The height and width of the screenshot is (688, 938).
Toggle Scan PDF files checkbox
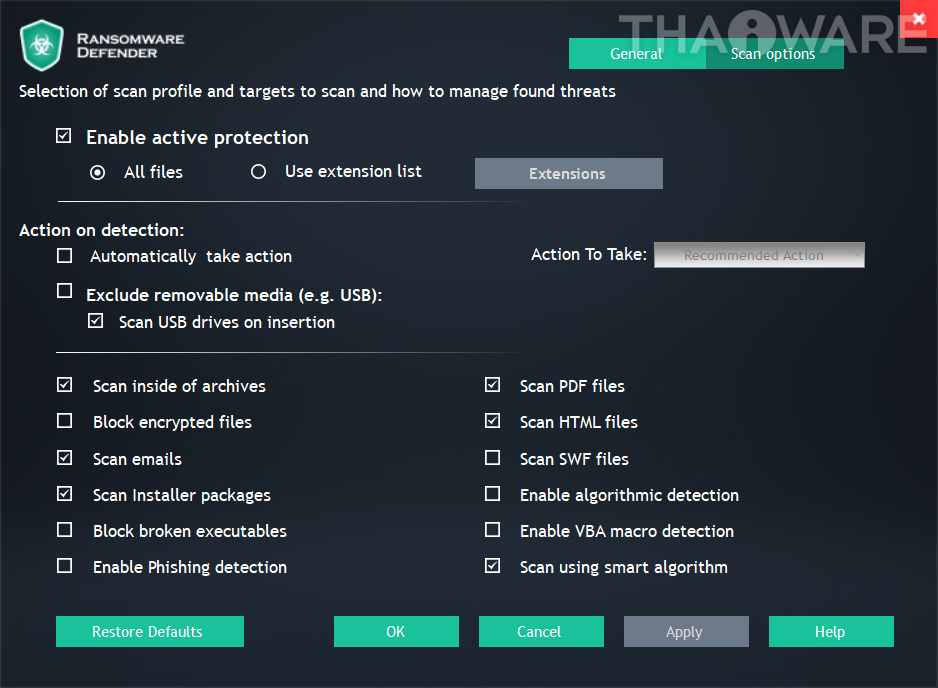pyautogui.click(x=492, y=385)
